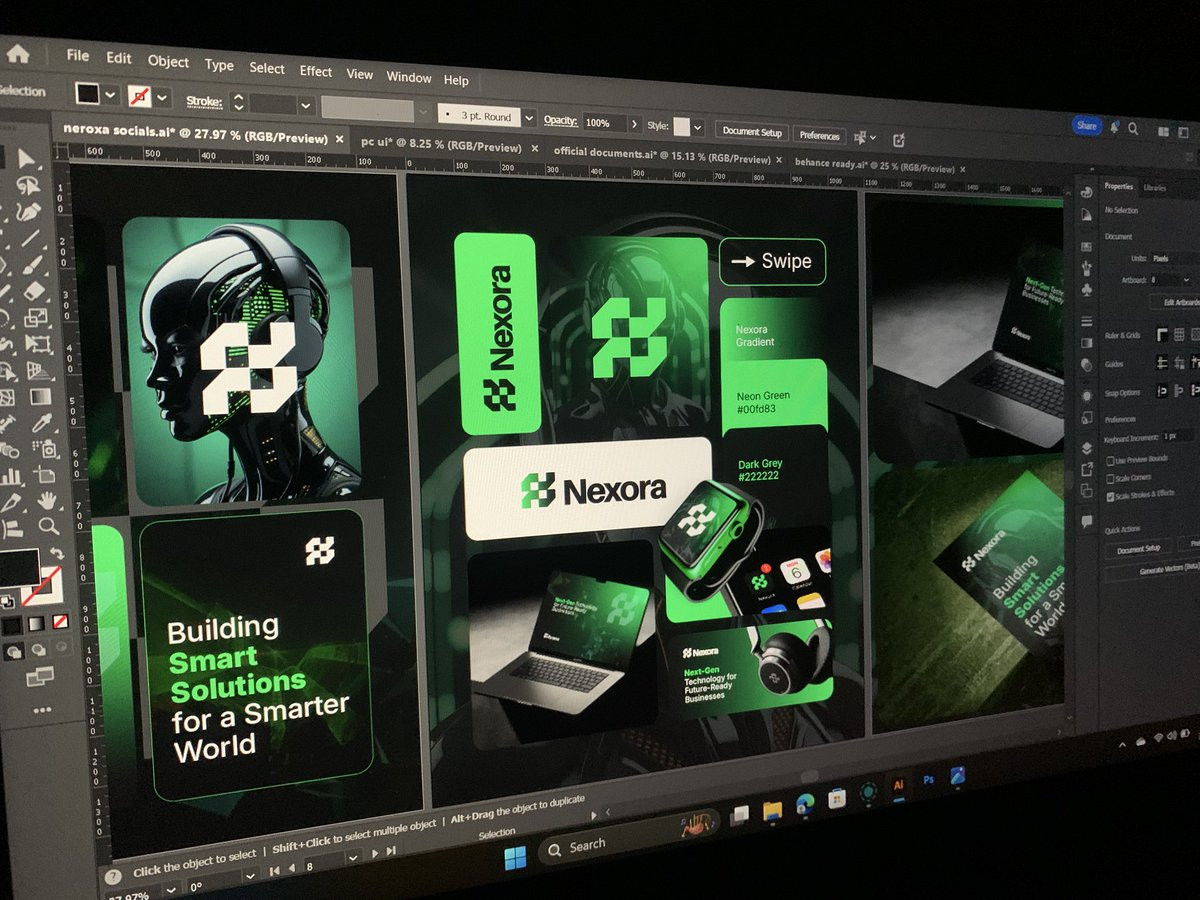Select the Scale tool

click(35, 317)
